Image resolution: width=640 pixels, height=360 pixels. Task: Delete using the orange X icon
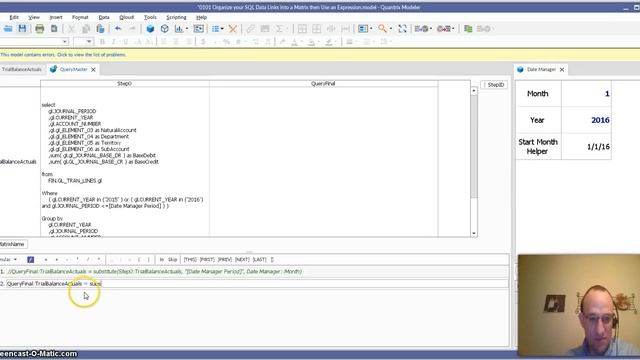[x=233, y=29]
